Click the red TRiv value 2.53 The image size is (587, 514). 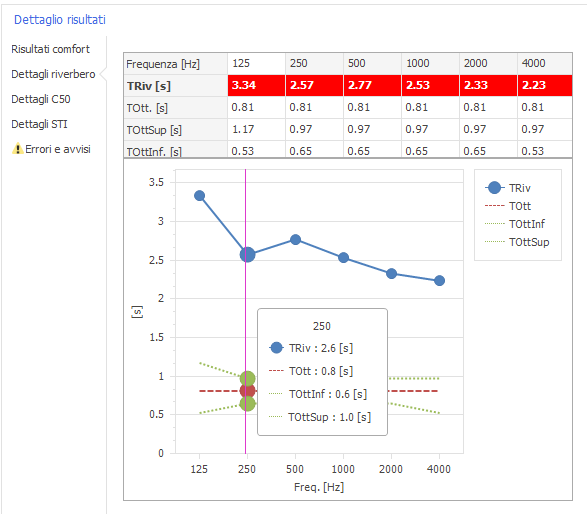[431, 85]
